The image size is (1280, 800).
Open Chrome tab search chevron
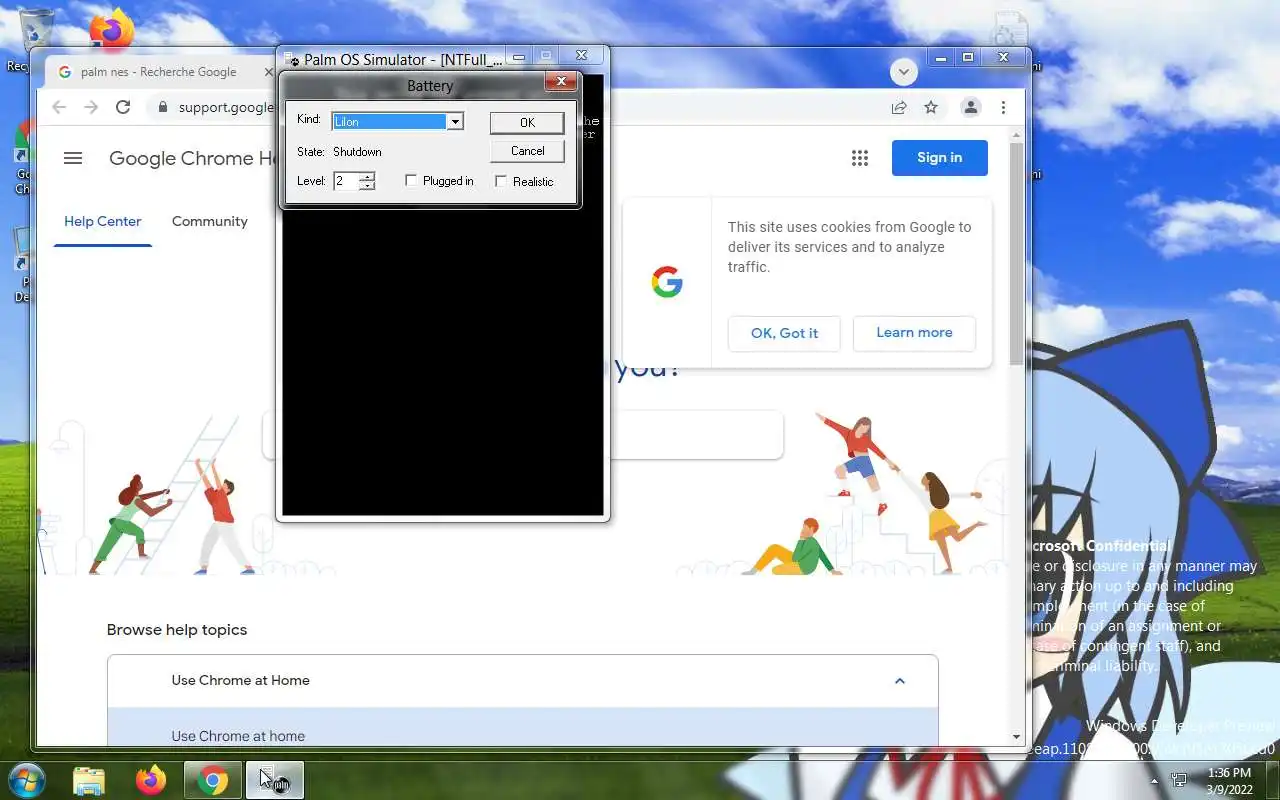coord(904,72)
